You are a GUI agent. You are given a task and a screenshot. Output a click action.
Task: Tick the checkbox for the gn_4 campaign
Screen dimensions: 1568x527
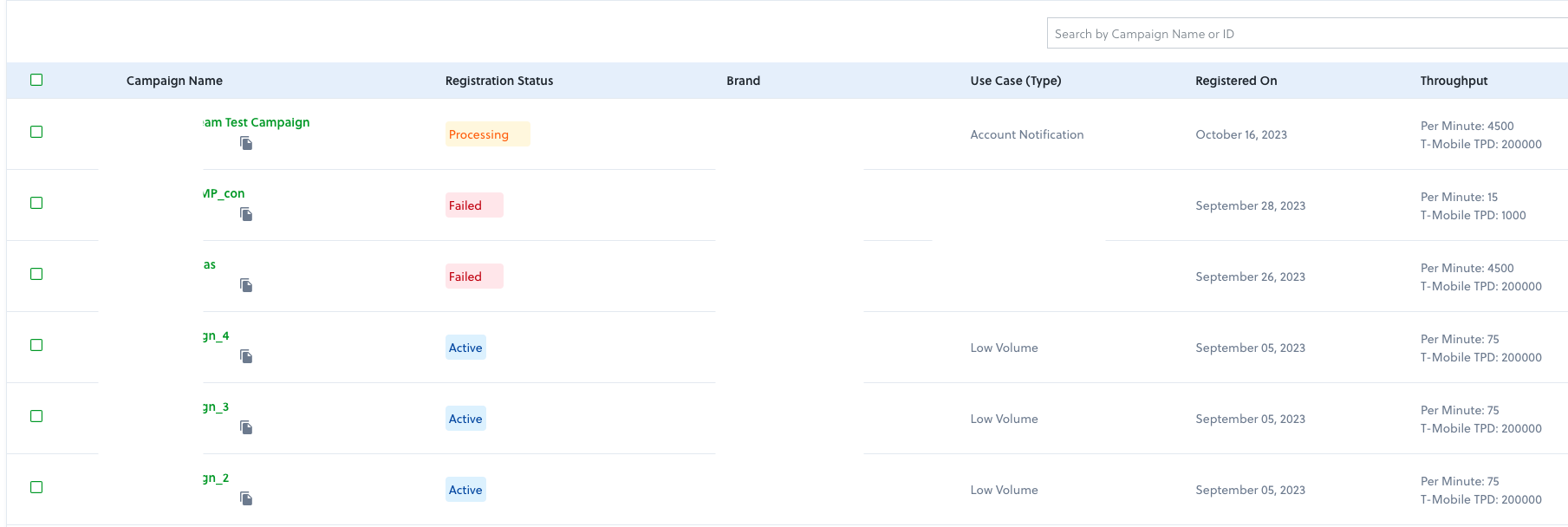coord(36,345)
